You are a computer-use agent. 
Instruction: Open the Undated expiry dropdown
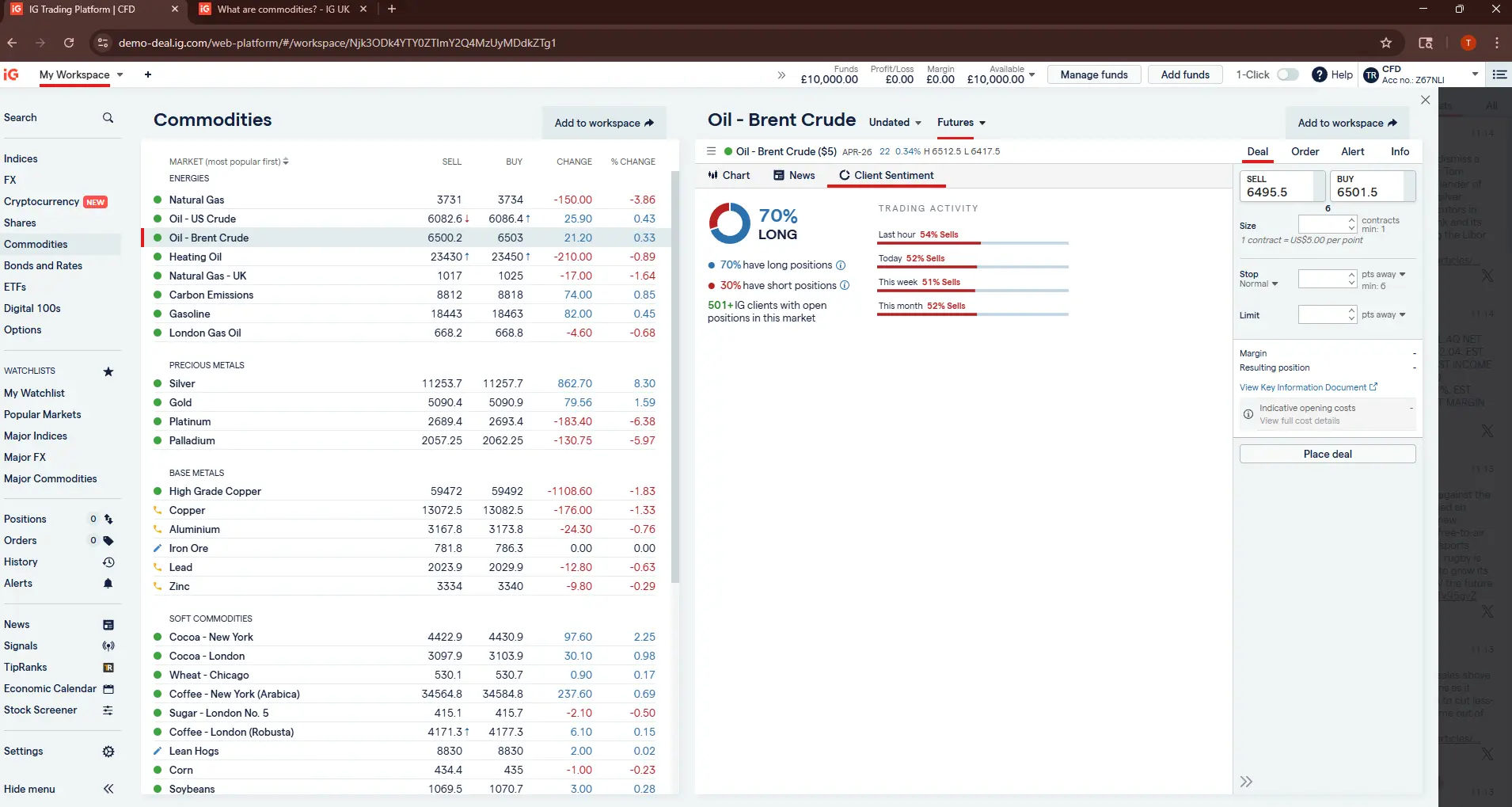click(895, 123)
